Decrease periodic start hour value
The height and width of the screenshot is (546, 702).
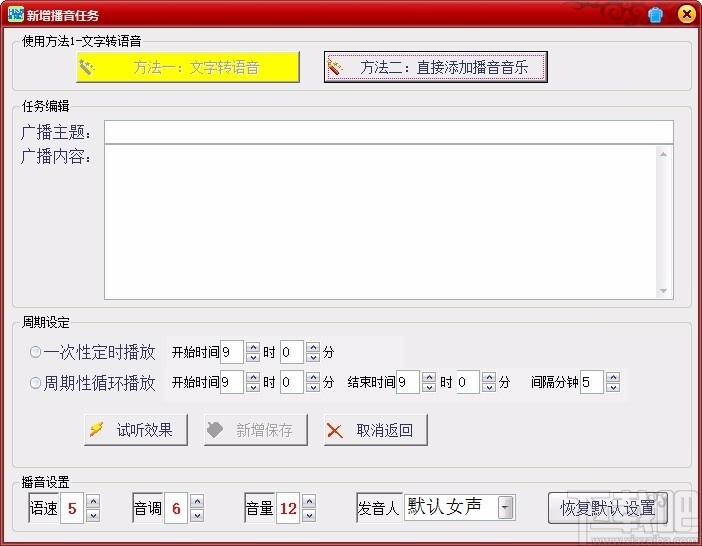(253, 387)
